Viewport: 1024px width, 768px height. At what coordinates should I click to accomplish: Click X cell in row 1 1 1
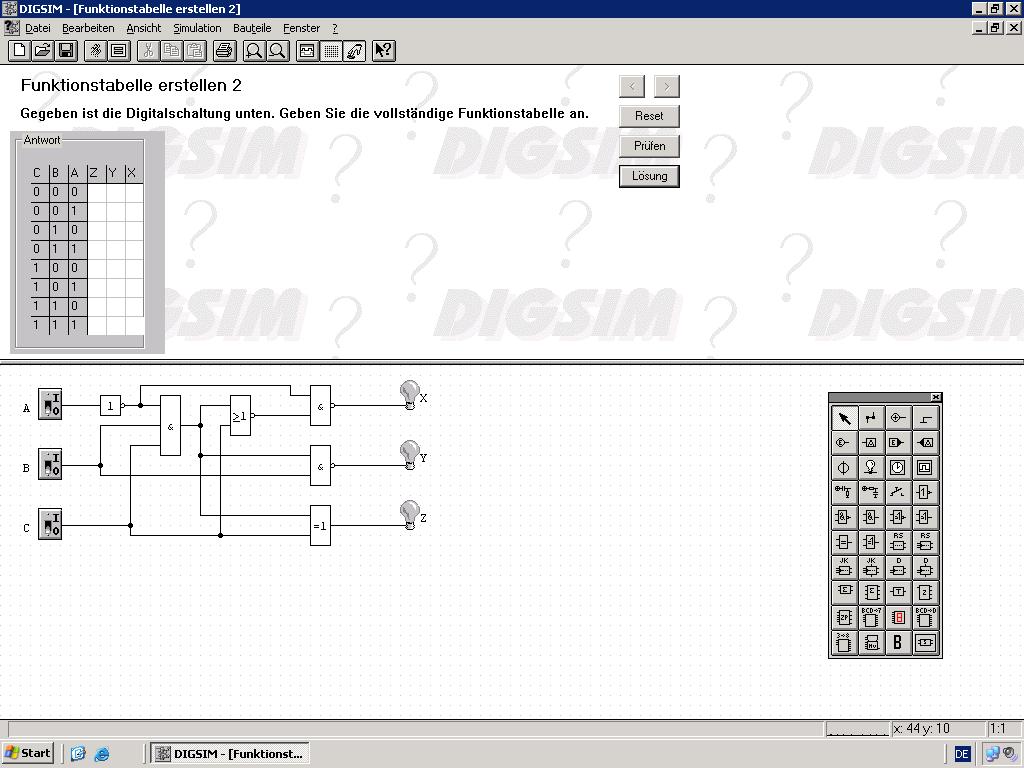135,325
